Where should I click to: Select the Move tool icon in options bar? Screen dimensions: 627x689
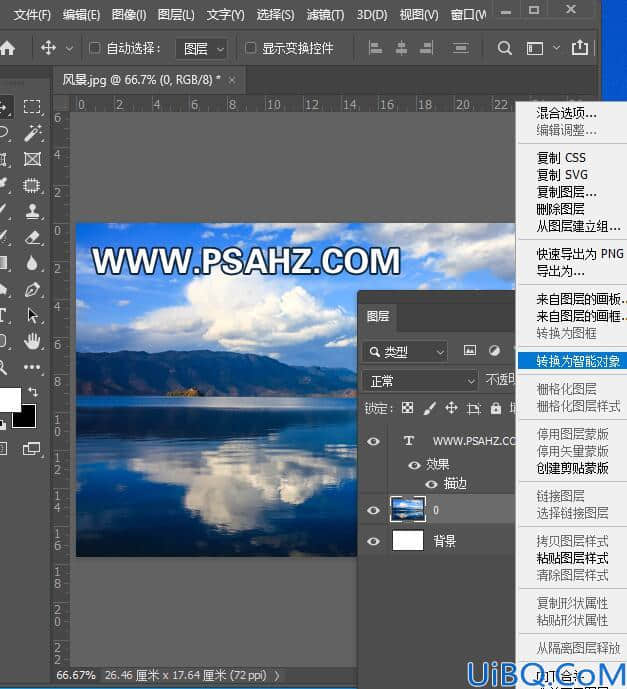48,47
